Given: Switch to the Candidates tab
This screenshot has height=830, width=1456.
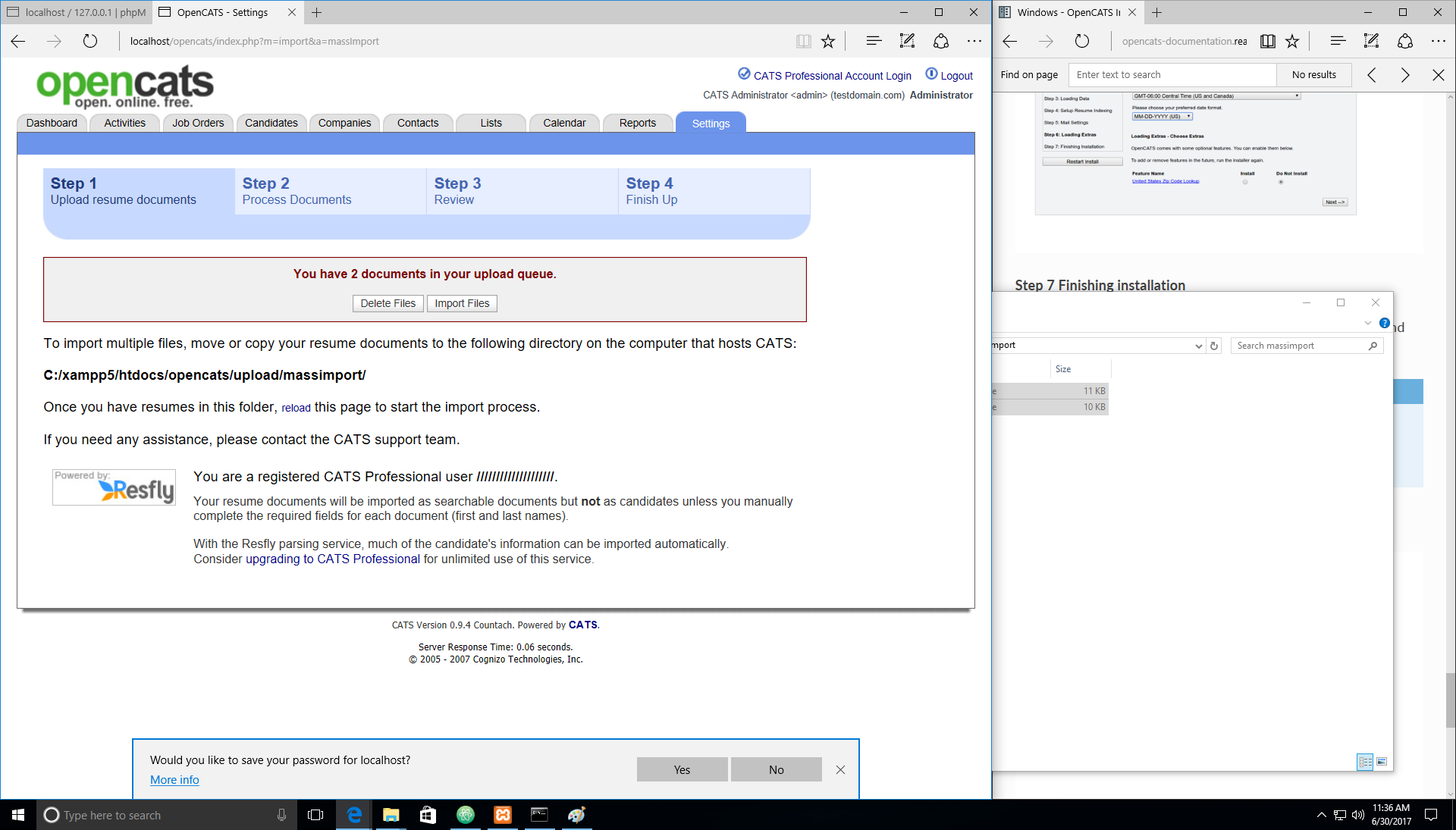Looking at the screenshot, I should point(271,122).
